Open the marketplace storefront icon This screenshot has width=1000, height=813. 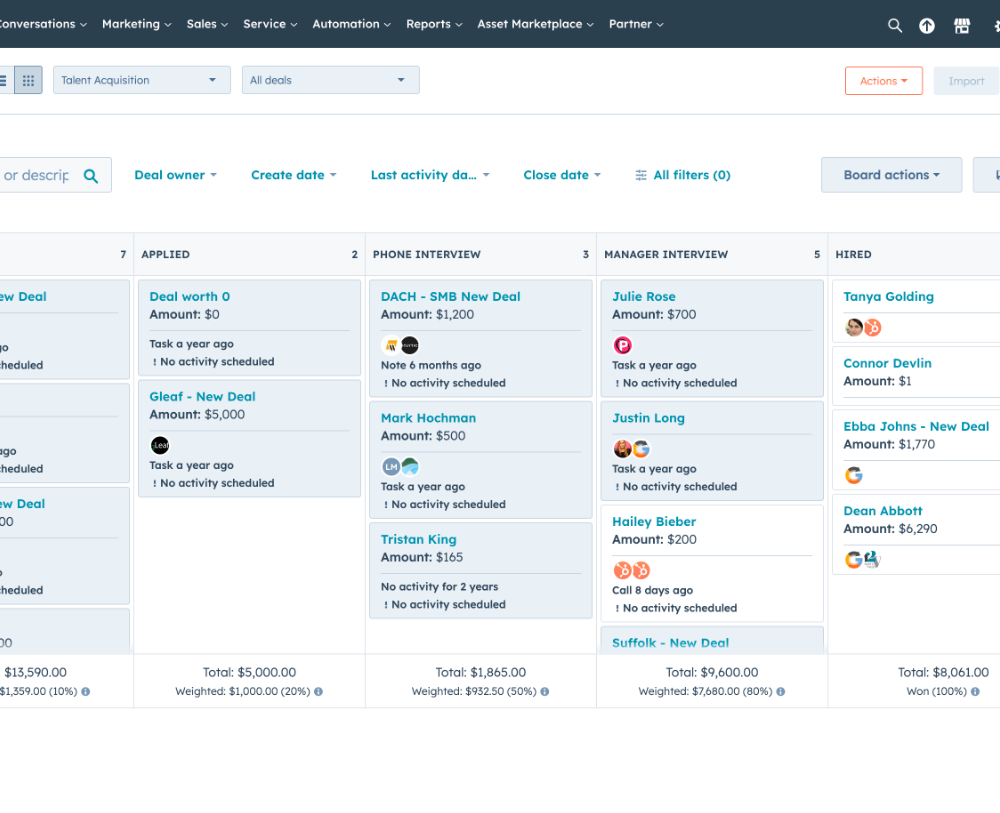point(962,26)
